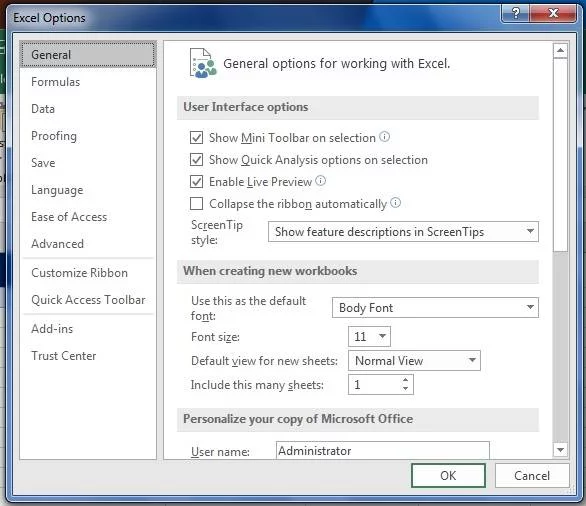586x506 pixels.
Task: Click the Cancel button
Action: 532,475
